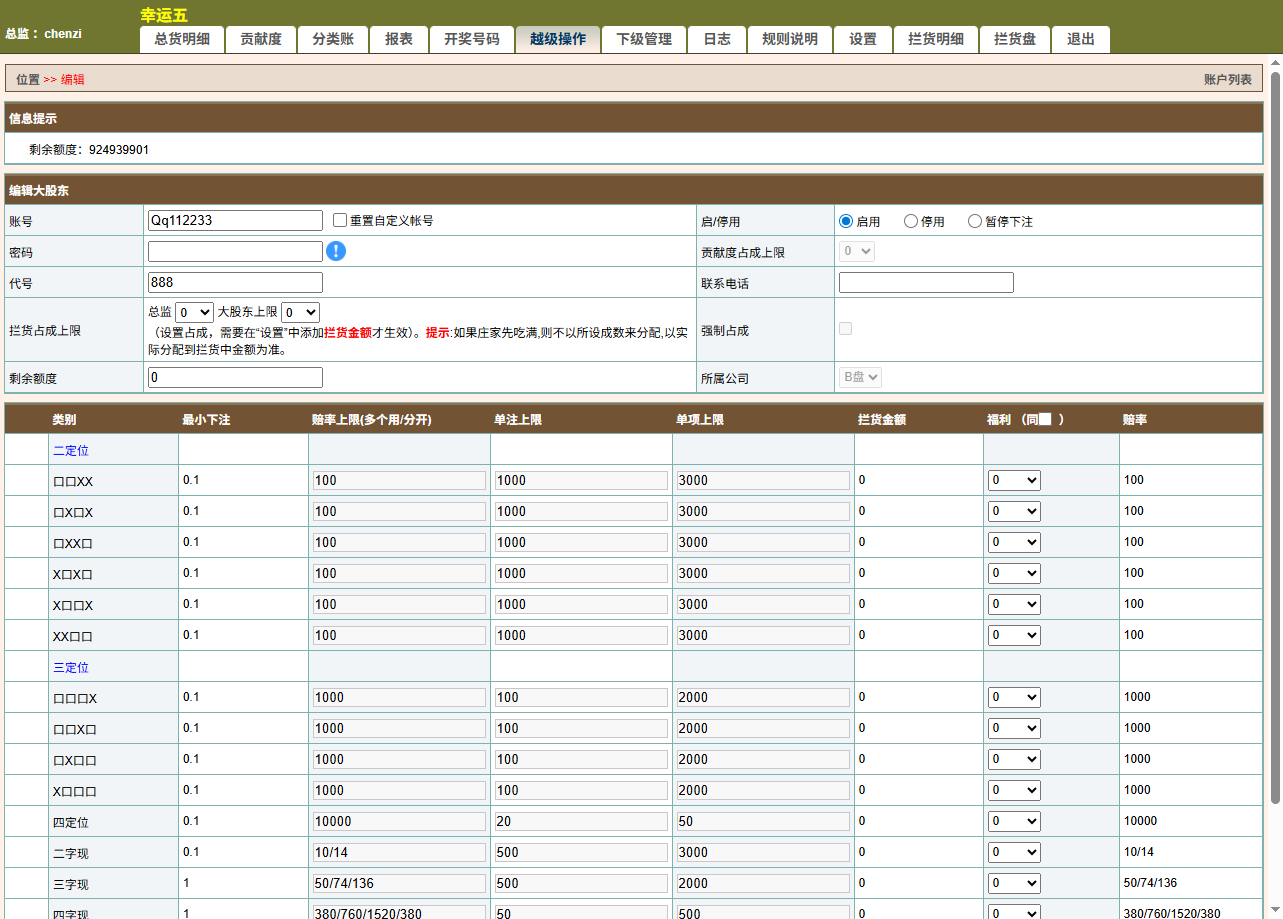
Task: Enable the 启用 radio option
Action: point(845,221)
